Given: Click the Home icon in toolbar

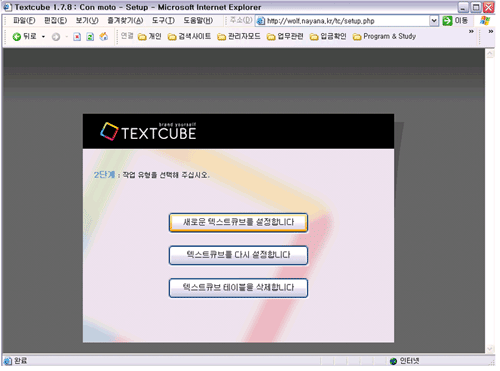Looking at the screenshot, I should click(104, 36).
